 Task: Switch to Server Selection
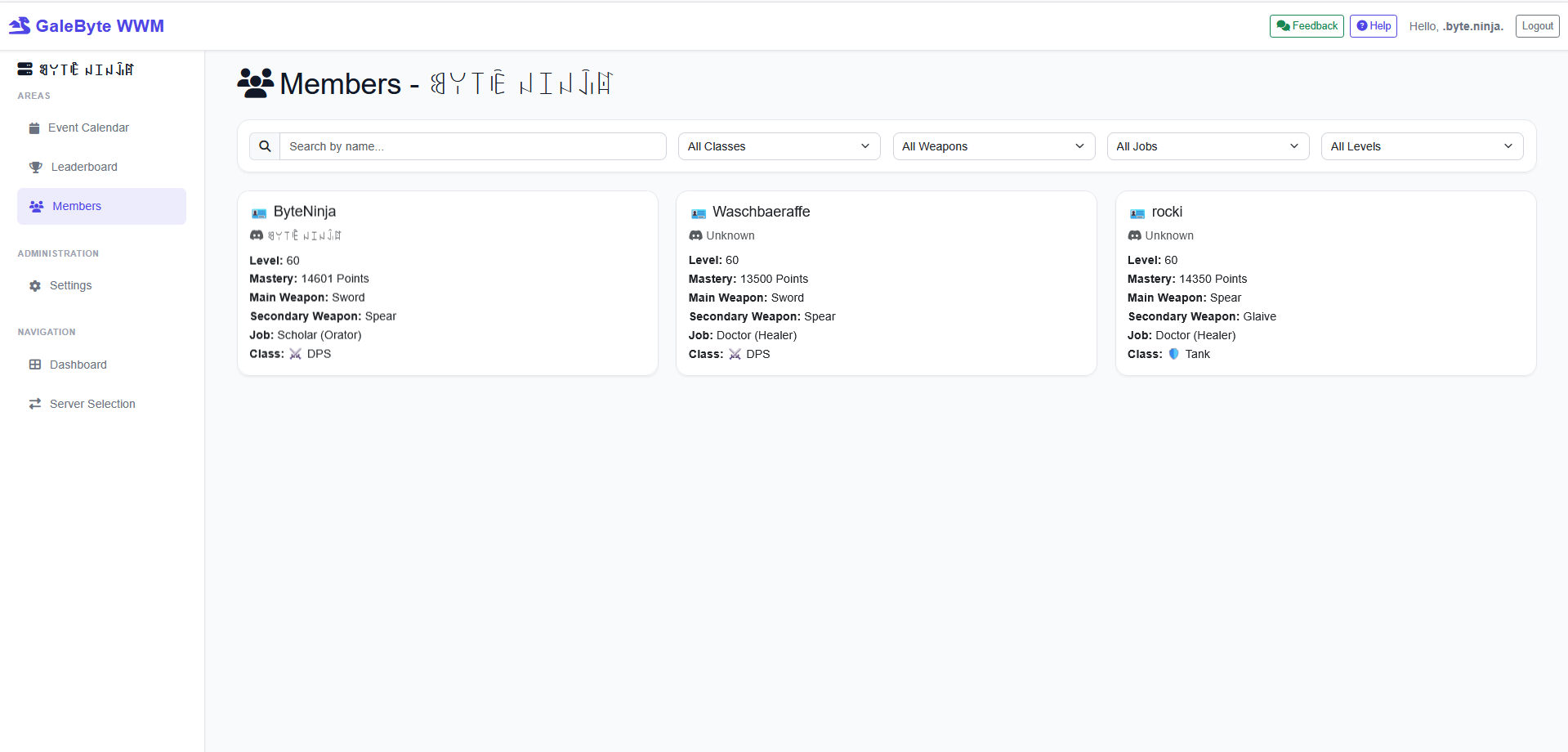(x=92, y=404)
